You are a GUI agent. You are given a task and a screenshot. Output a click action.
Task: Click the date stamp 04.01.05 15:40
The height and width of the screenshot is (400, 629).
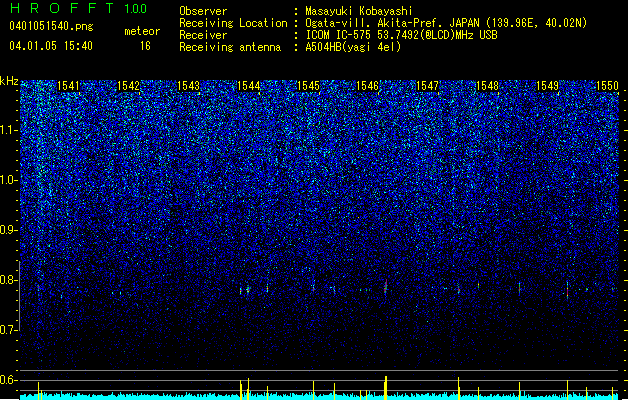click(51, 46)
